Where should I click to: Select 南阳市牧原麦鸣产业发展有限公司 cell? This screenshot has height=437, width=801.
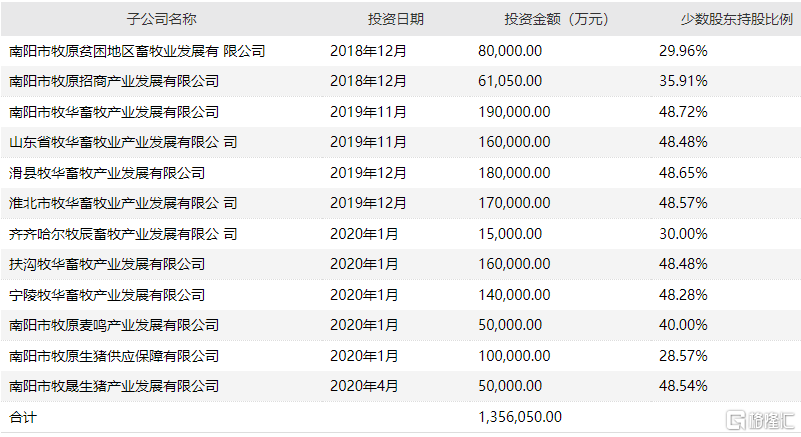pyautogui.click(x=114, y=325)
